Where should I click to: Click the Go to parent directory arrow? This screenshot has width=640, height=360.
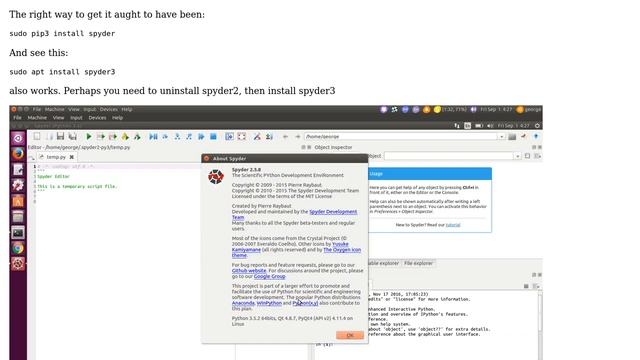coord(536,136)
